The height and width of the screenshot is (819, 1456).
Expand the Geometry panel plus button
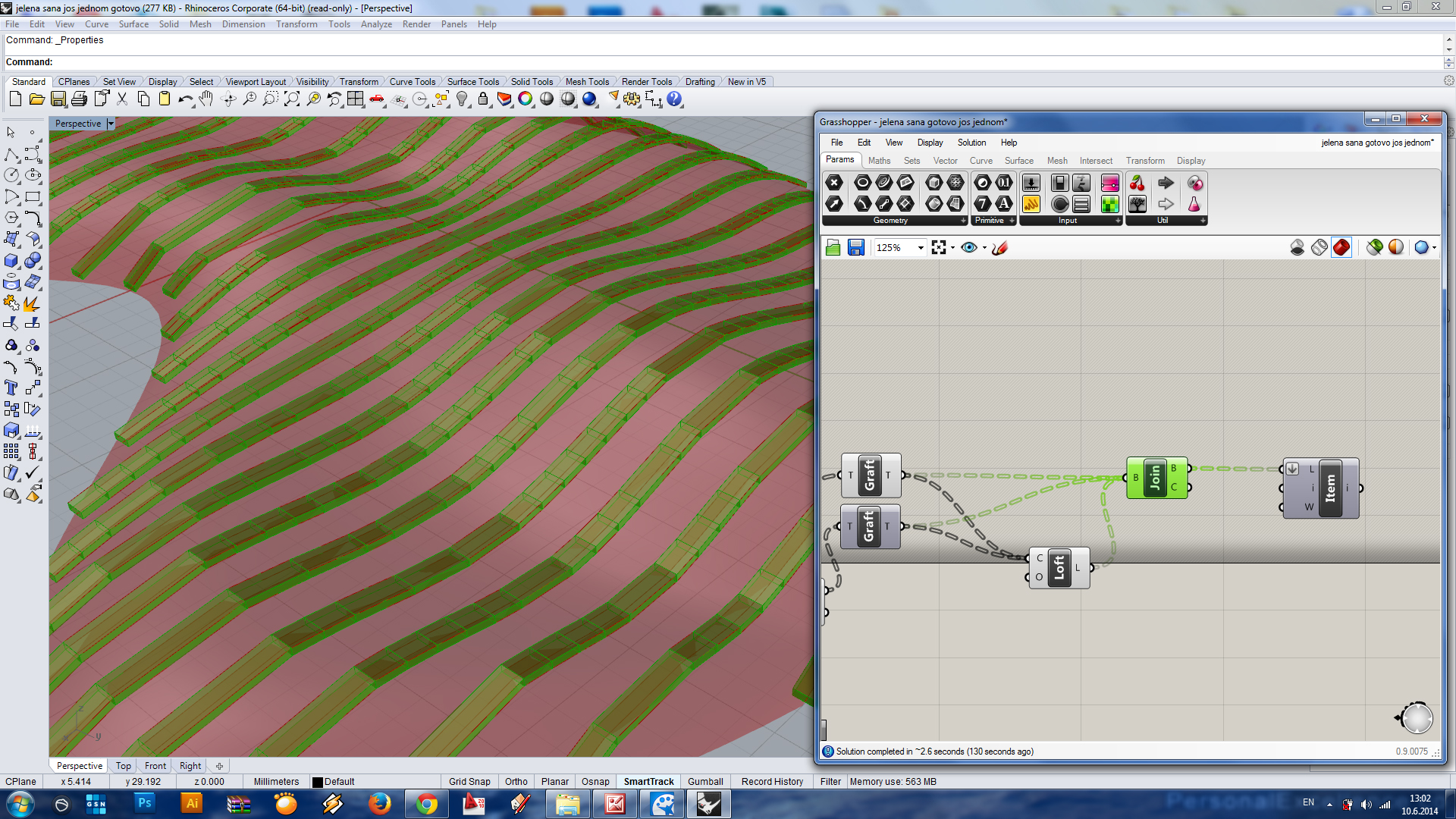[x=963, y=221]
